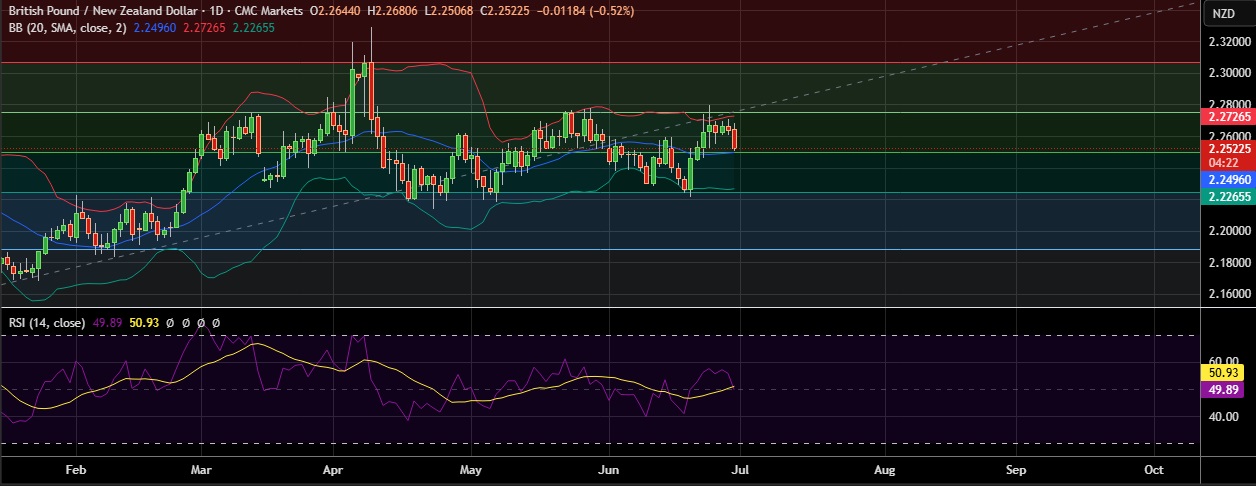The width and height of the screenshot is (1256, 486).
Task: Open the NZD currency selector
Action: coord(1225,12)
